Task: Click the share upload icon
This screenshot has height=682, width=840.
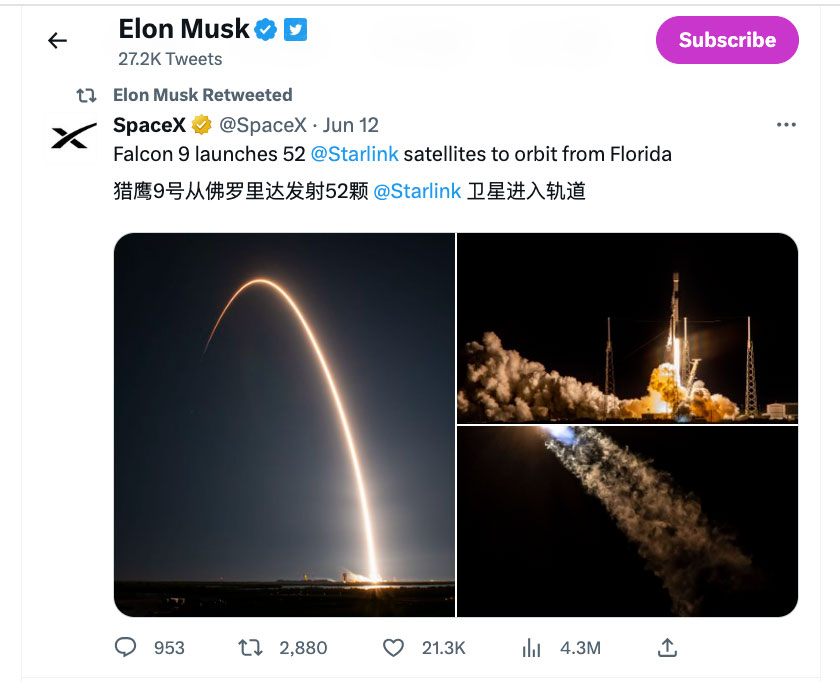Action: tap(668, 648)
